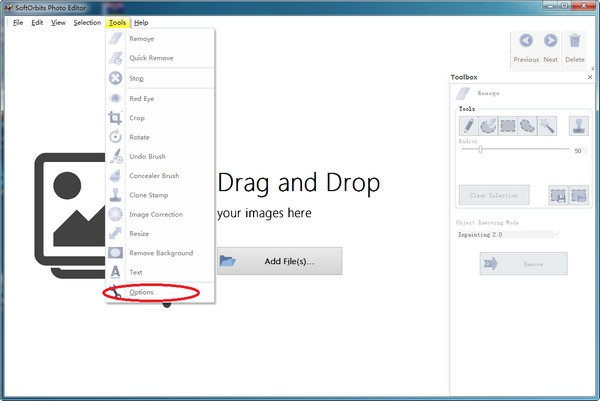The width and height of the screenshot is (600, 401).
Task: Open the Edit menu
Action: pos(37,23)
